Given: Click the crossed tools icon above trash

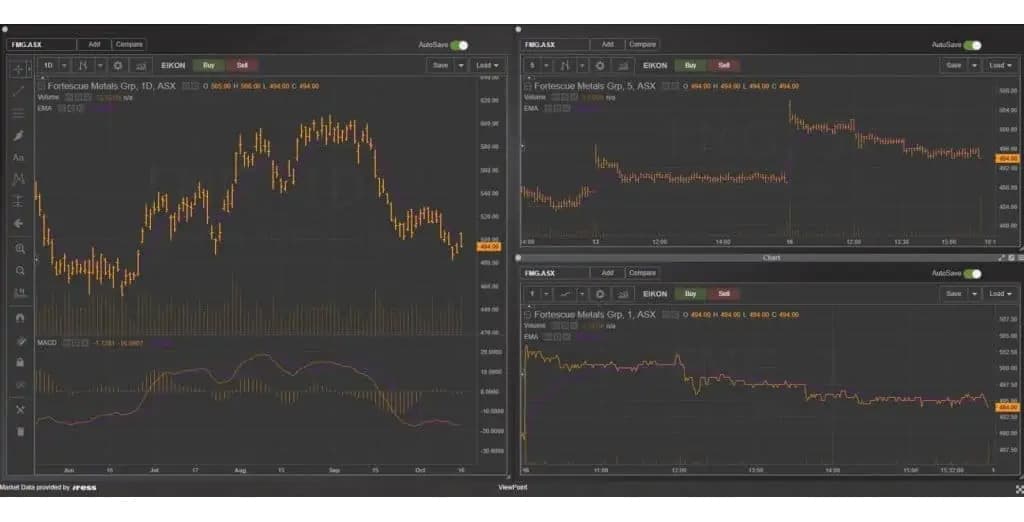Looking at the screenshot, I should (20, 410).
